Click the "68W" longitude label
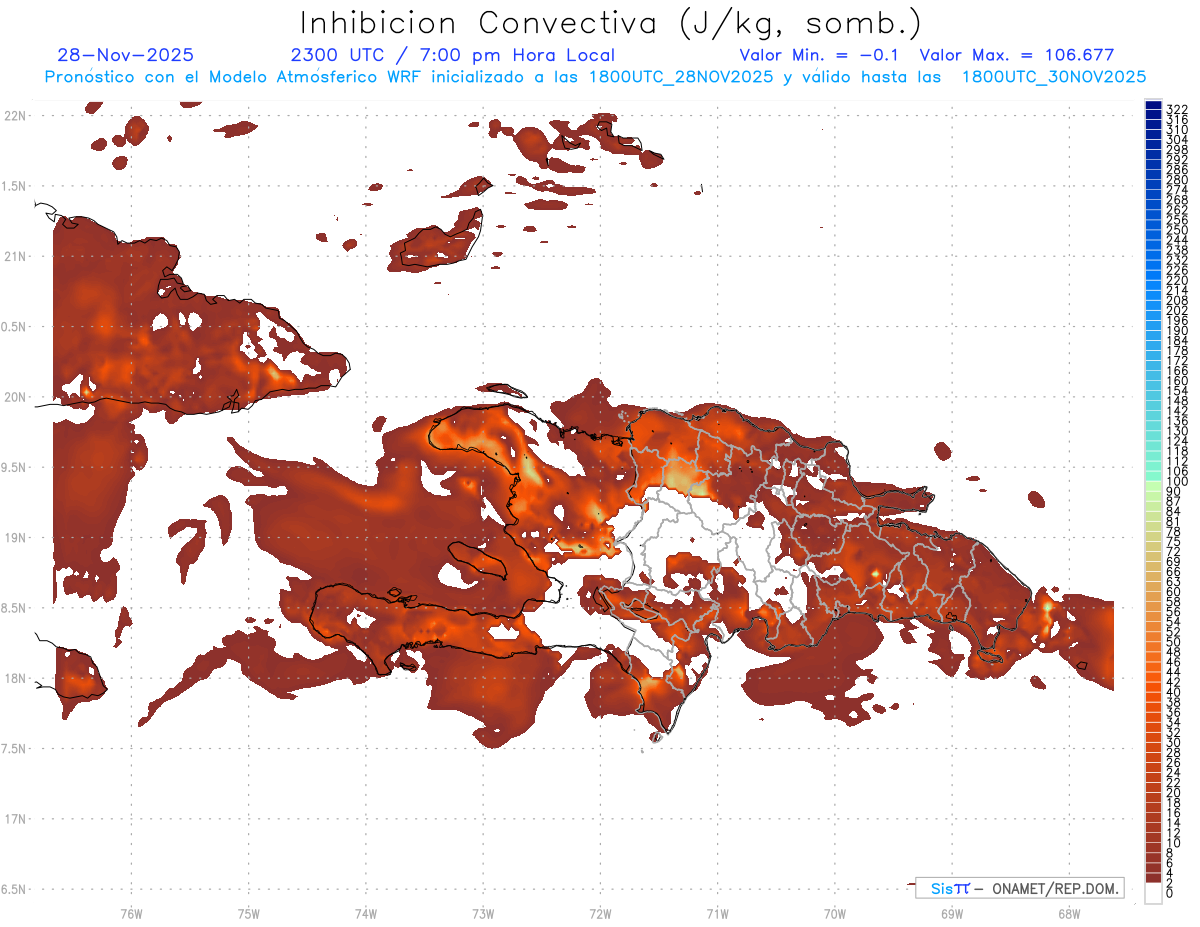 tap(1068, 913)
